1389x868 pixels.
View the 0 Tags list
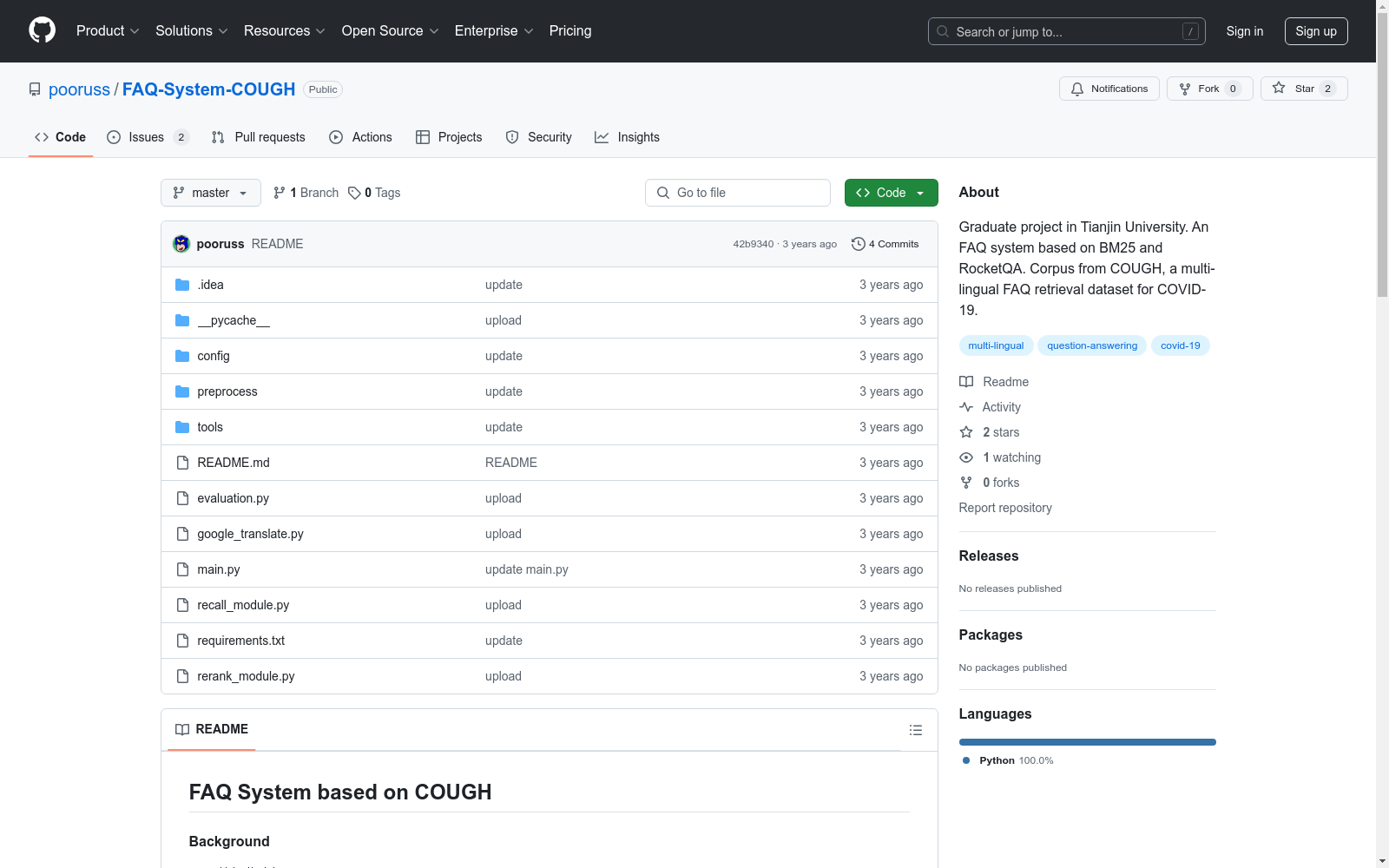point(374,193)
